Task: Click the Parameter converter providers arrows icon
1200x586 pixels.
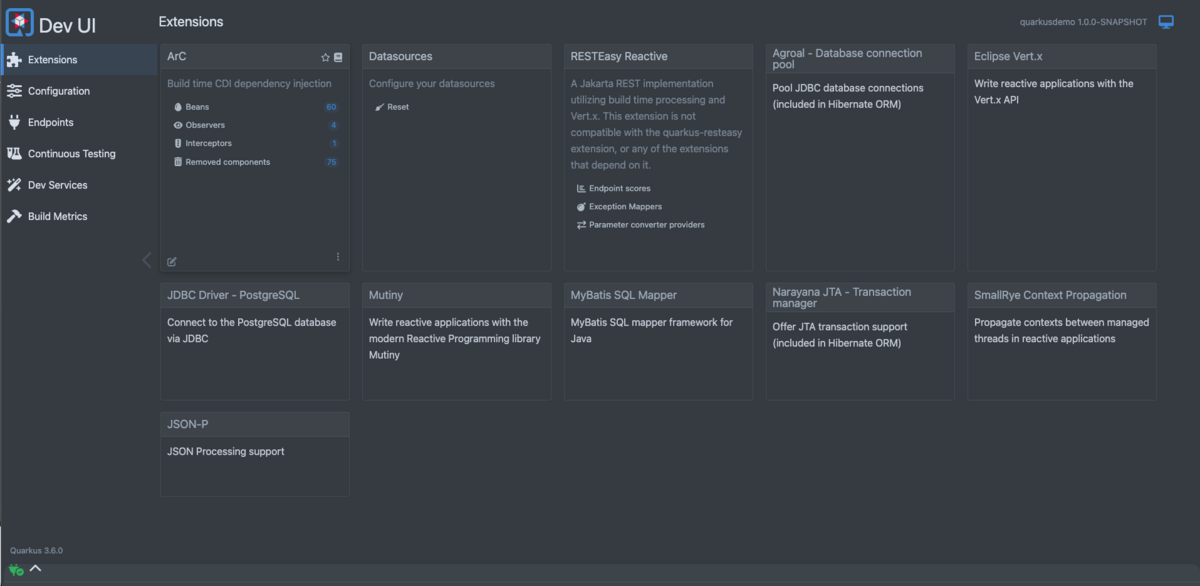Action: coord(581,225)
